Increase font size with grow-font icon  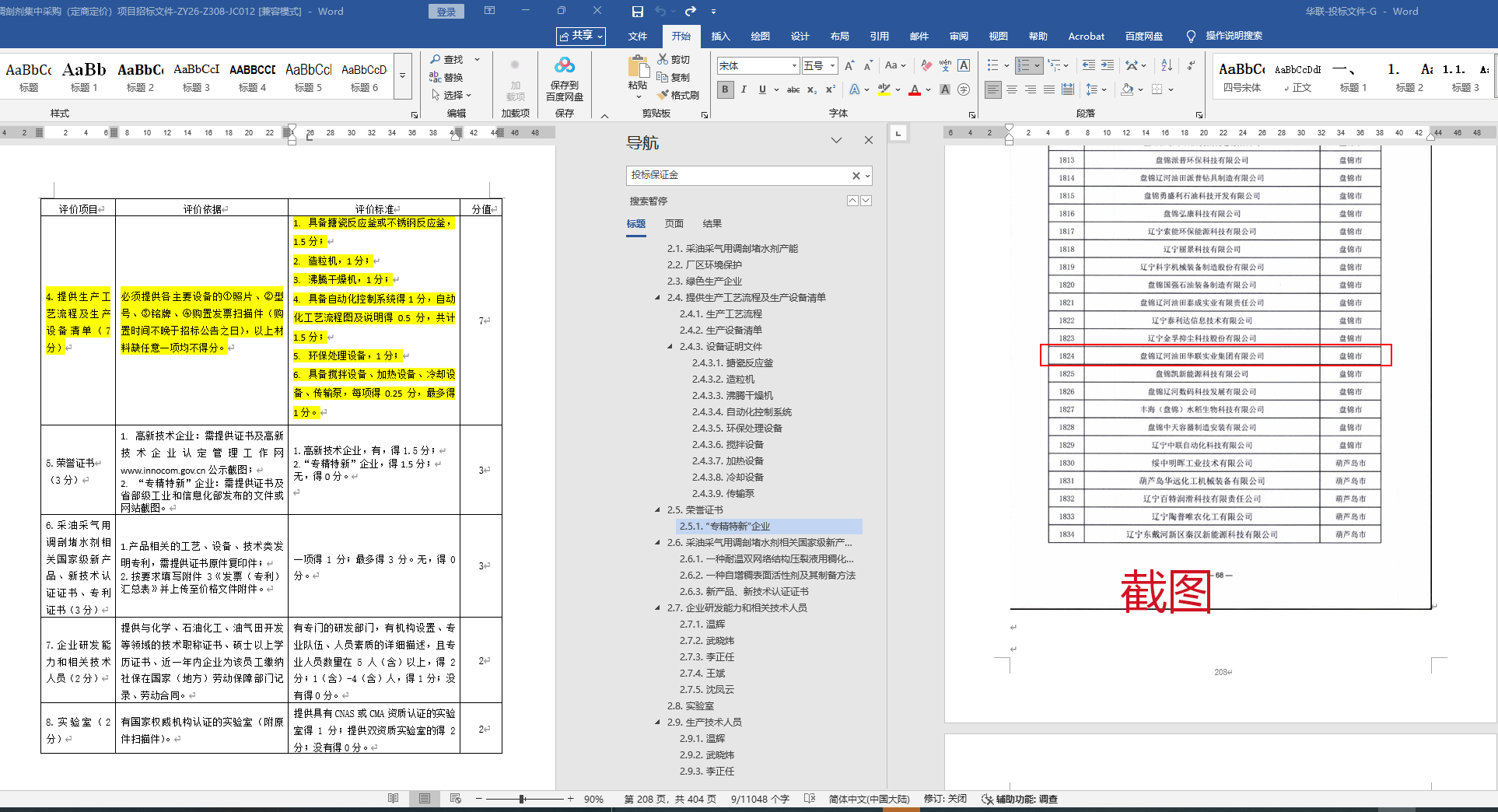click(x=849, y=65)
